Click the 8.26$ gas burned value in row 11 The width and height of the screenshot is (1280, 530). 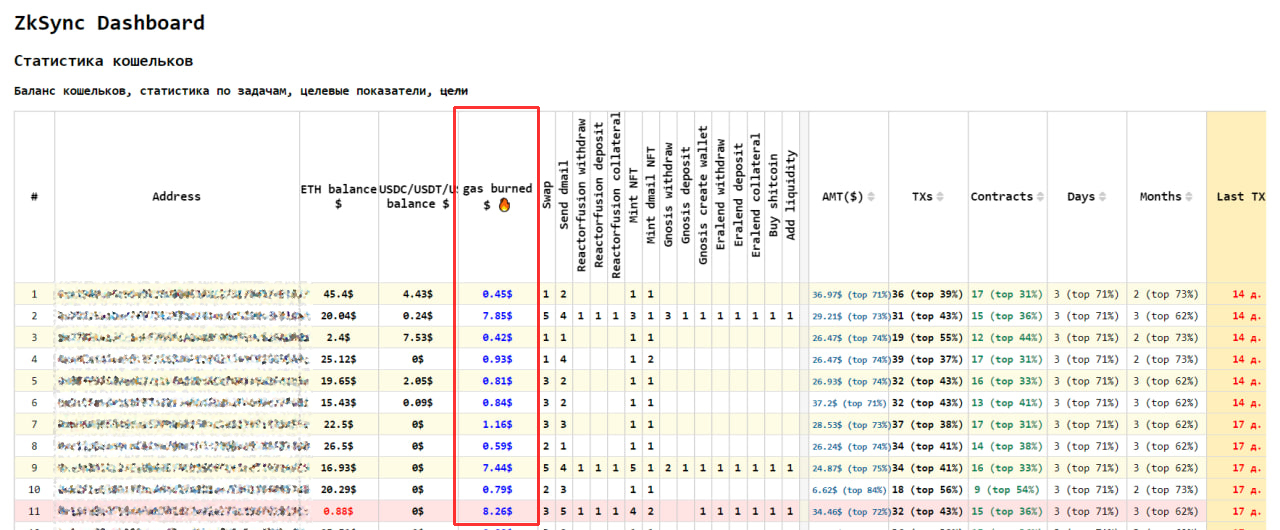tap(497, 511)
